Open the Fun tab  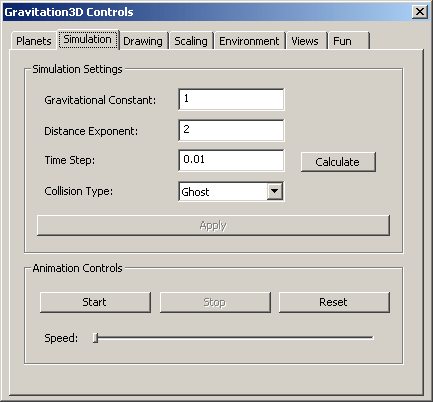[x=348, y=41]
